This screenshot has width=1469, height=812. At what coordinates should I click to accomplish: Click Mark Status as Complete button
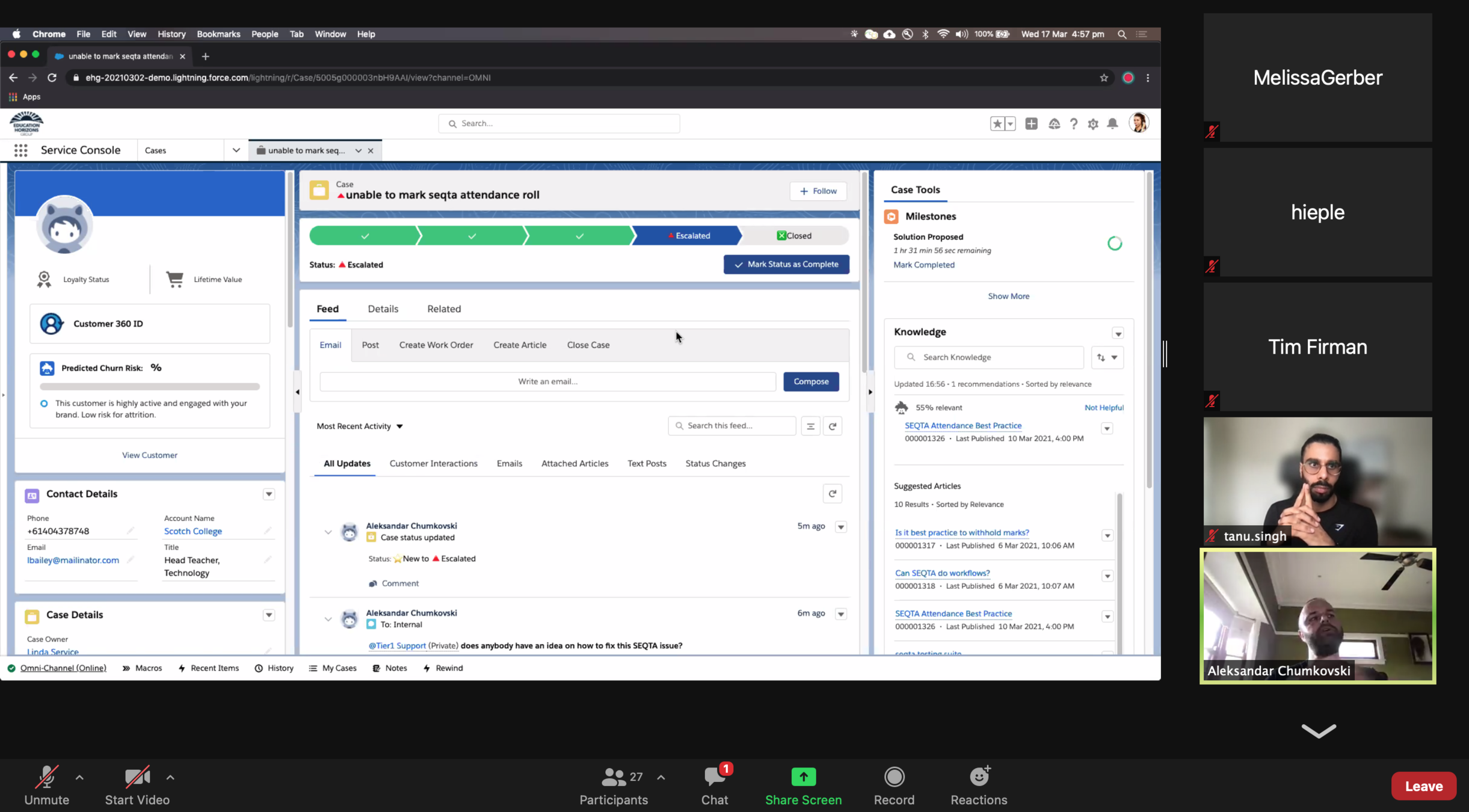pyautogui.click(x=786, y=264)
